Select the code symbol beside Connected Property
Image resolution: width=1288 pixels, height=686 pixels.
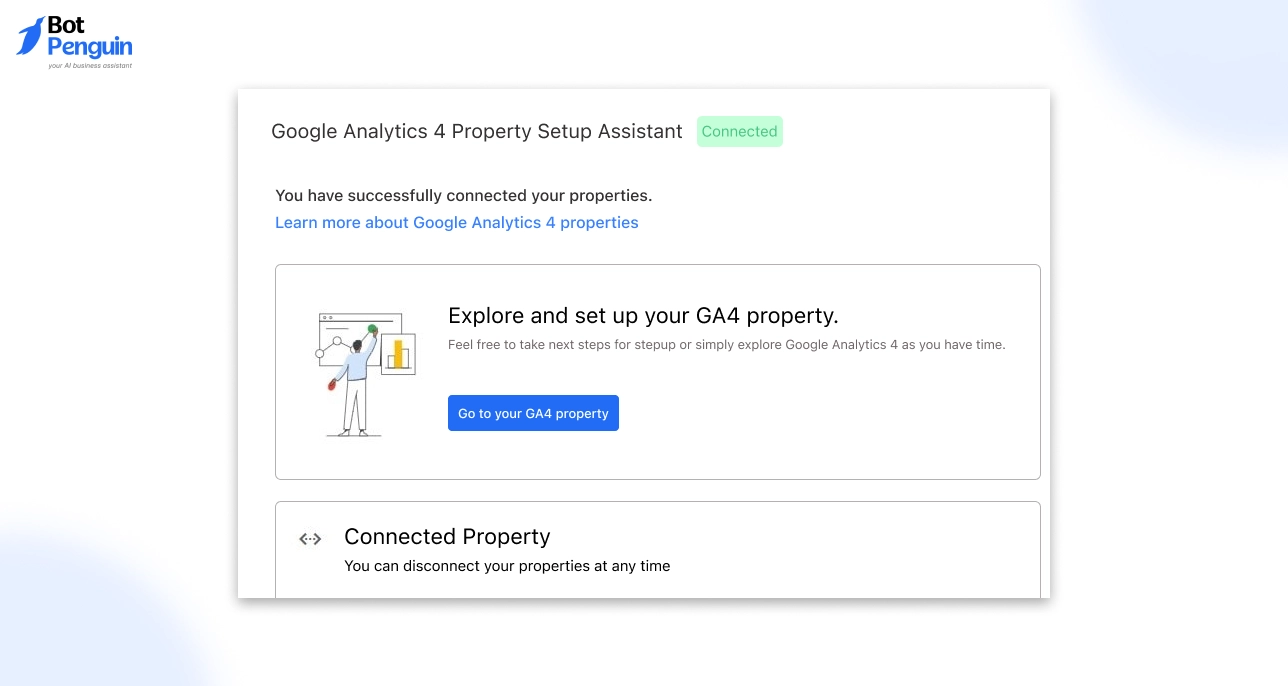point(310,539)
